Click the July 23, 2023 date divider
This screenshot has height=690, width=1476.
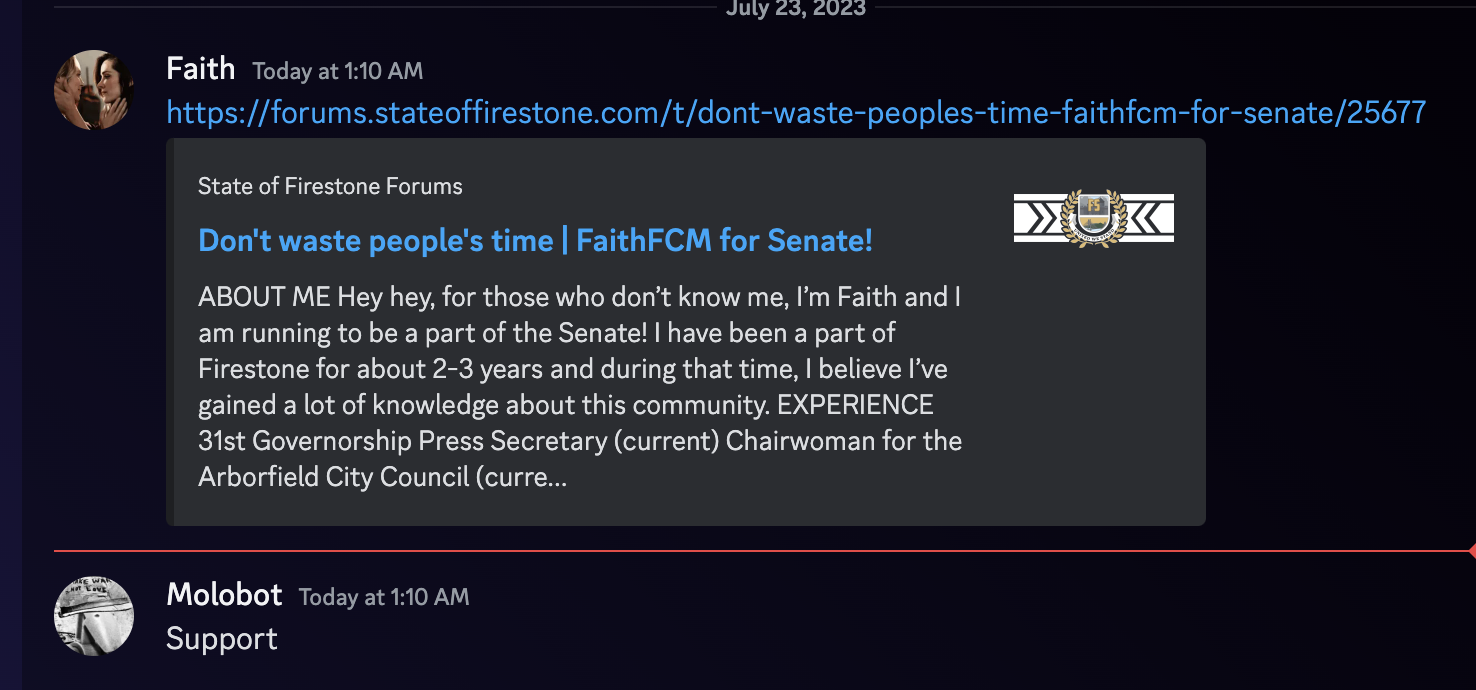(795, 8)
